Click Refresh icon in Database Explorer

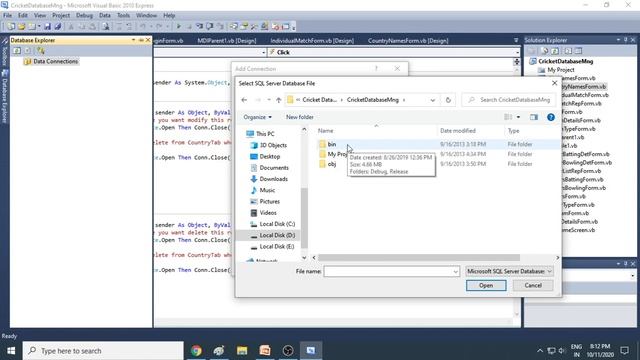(17, 51)
